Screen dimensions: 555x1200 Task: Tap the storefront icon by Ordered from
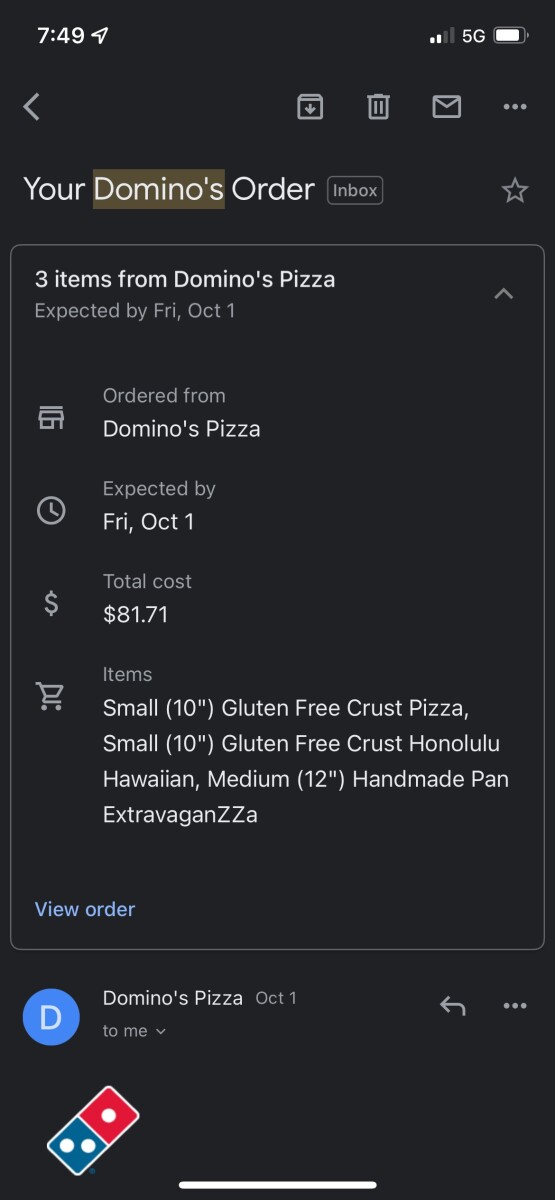(x=51, y=417)
